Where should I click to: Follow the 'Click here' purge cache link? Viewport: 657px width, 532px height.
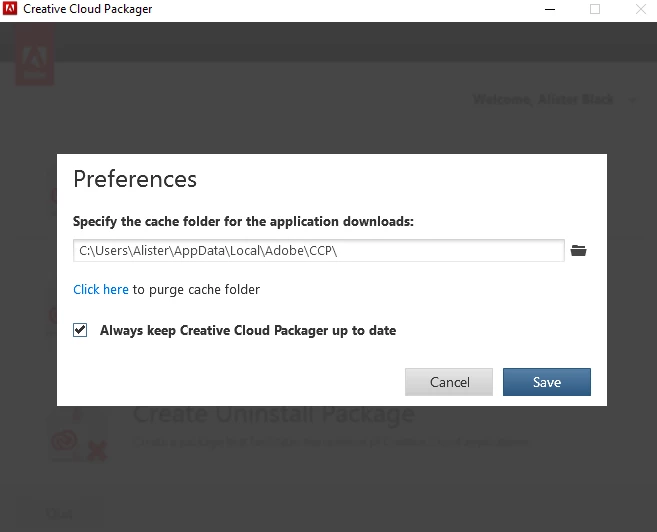[101, 289]
